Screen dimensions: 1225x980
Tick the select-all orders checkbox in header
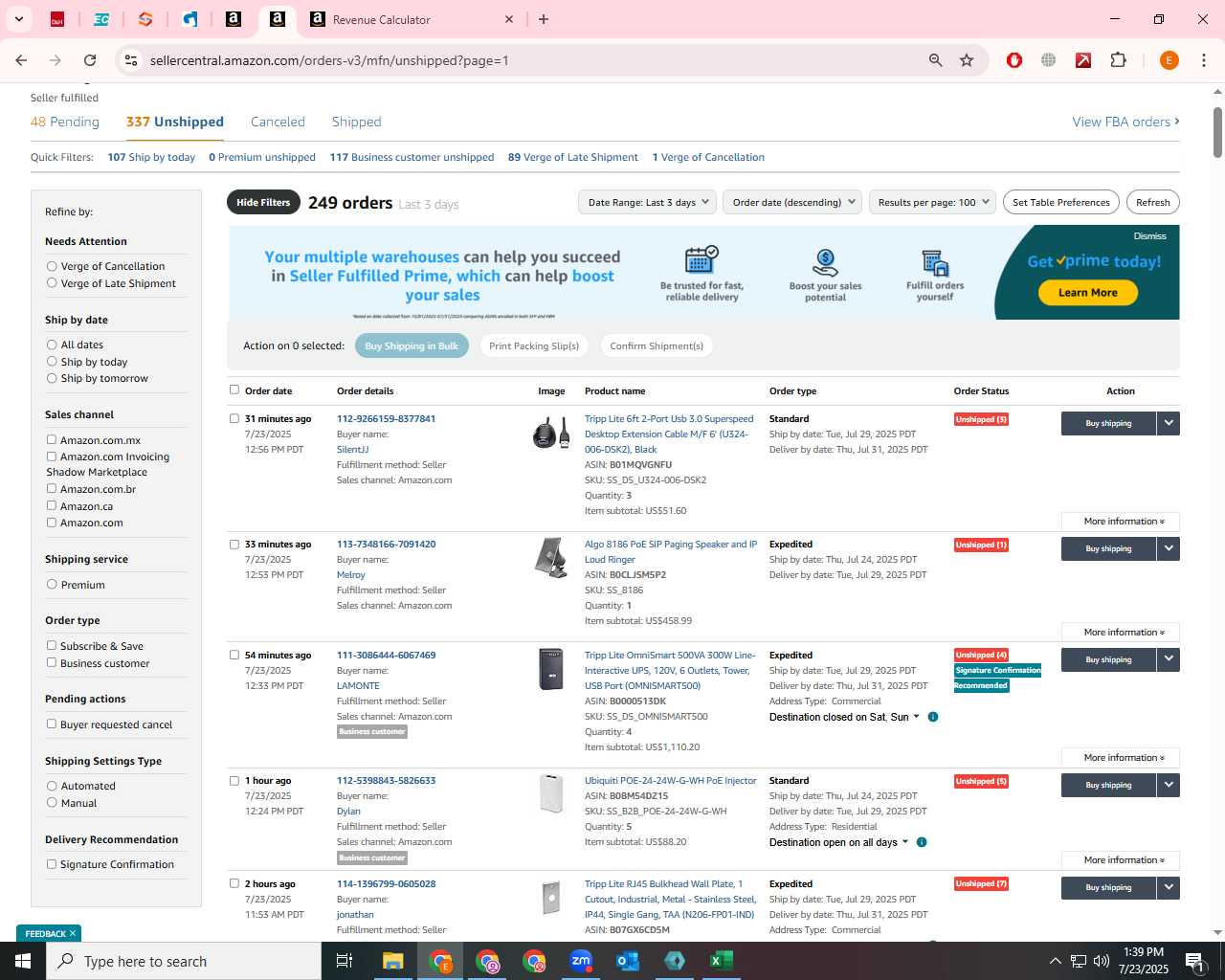[234, 390]
